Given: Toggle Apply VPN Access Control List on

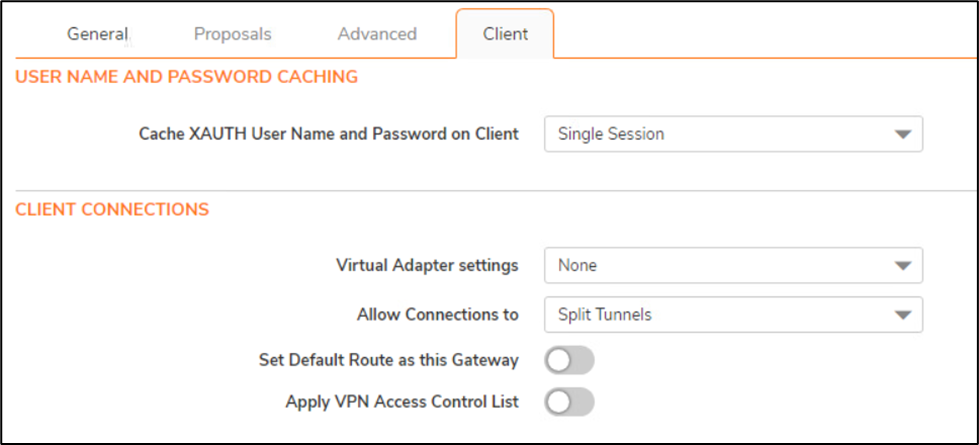Looking at the screenshot, I should (x=569, y=402).
